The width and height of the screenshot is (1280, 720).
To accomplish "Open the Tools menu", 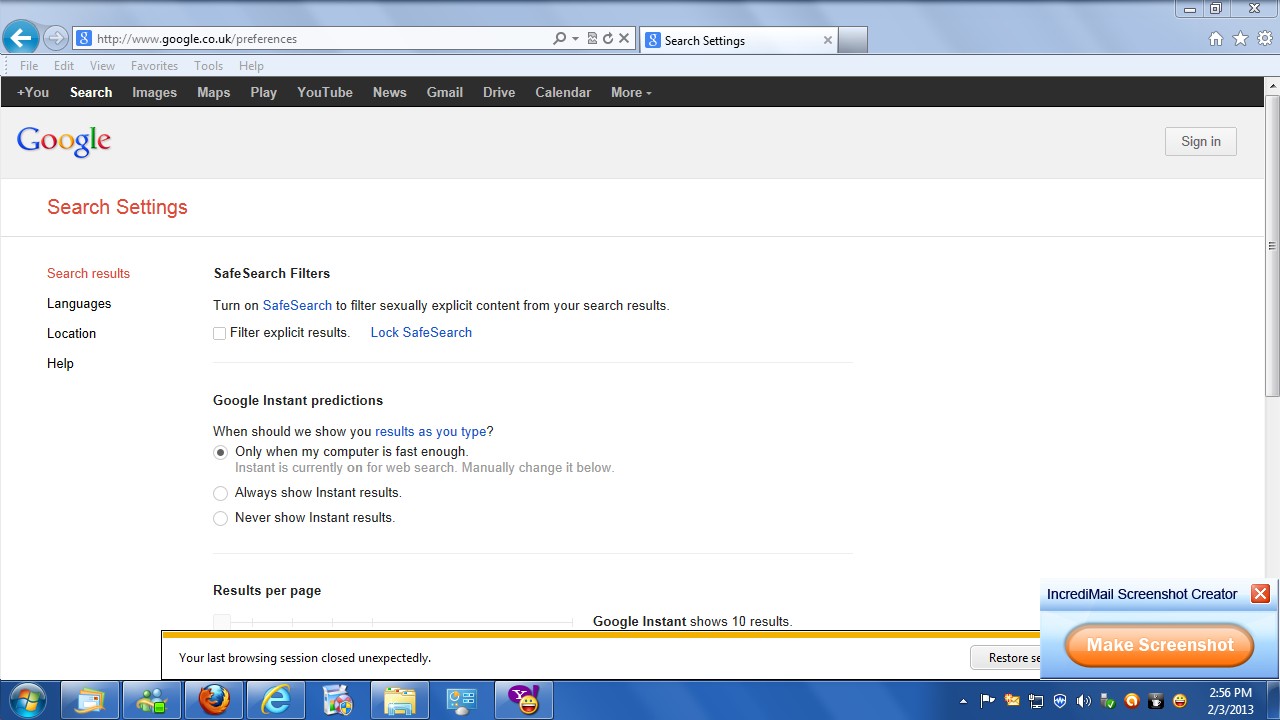I will [x=208, y=66].
